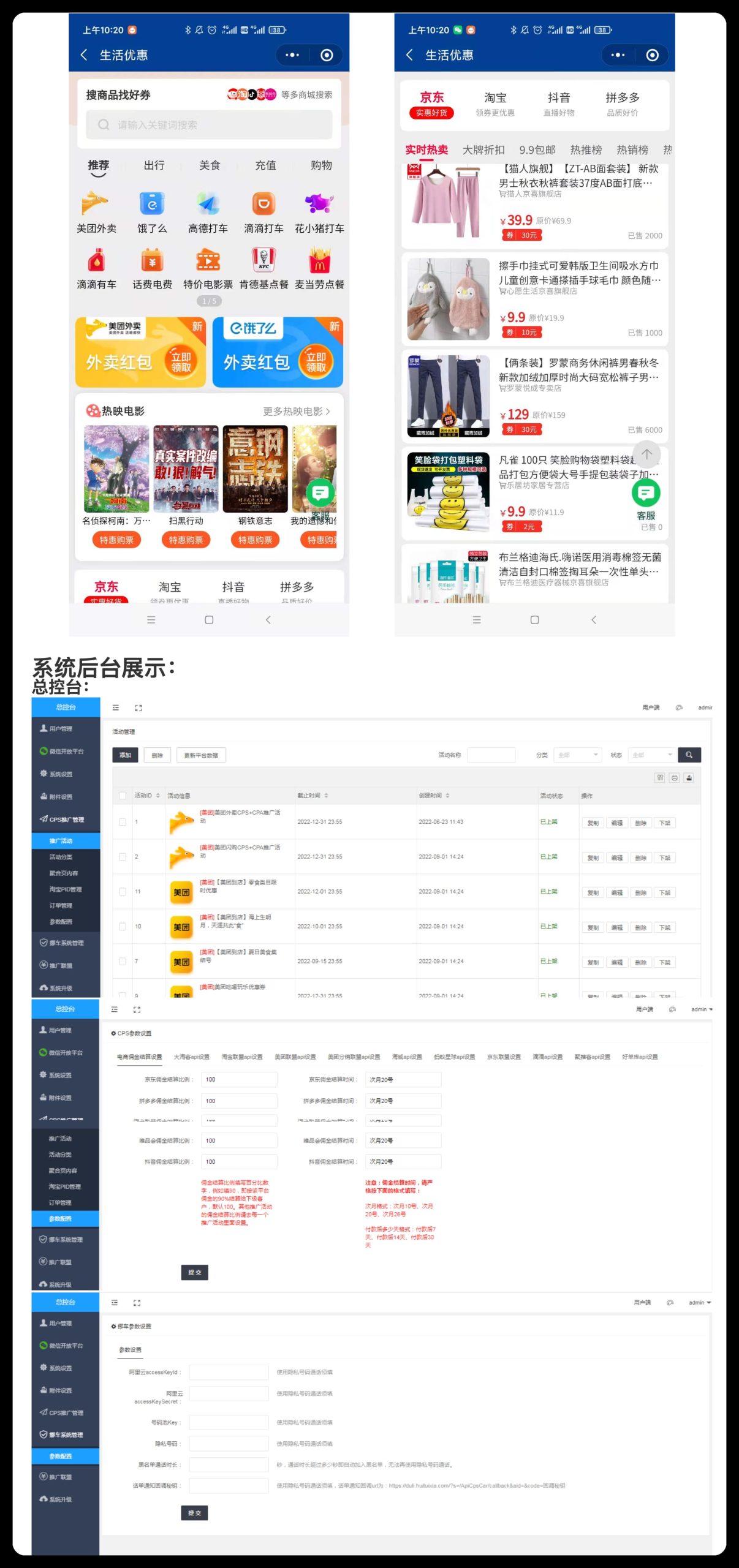This screenshot has height=1568, width=739.
Task: Switch to the 美食 category tab
Action: (x=210, y=165)
